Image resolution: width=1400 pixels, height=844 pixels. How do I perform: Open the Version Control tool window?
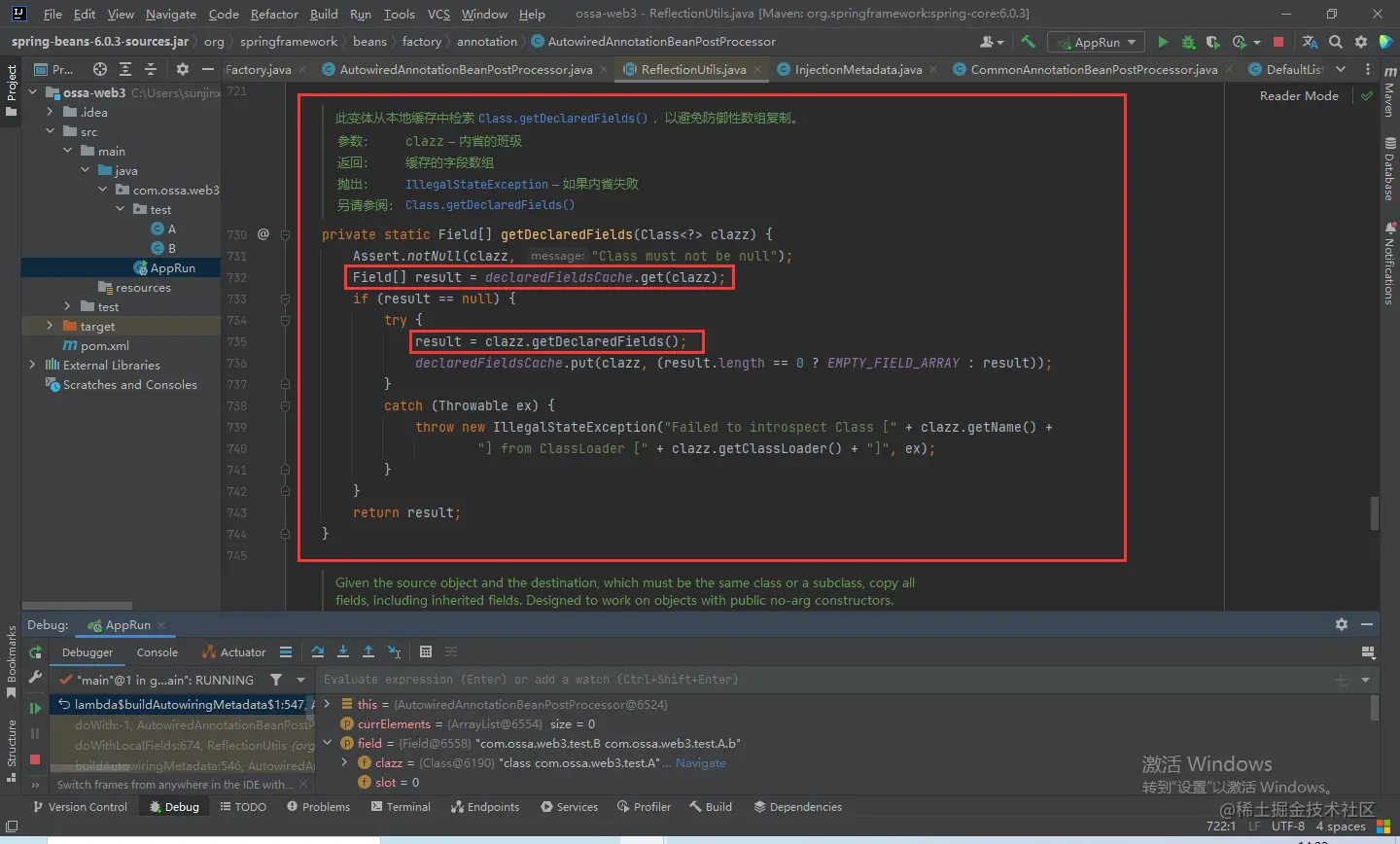coord(80,807)
